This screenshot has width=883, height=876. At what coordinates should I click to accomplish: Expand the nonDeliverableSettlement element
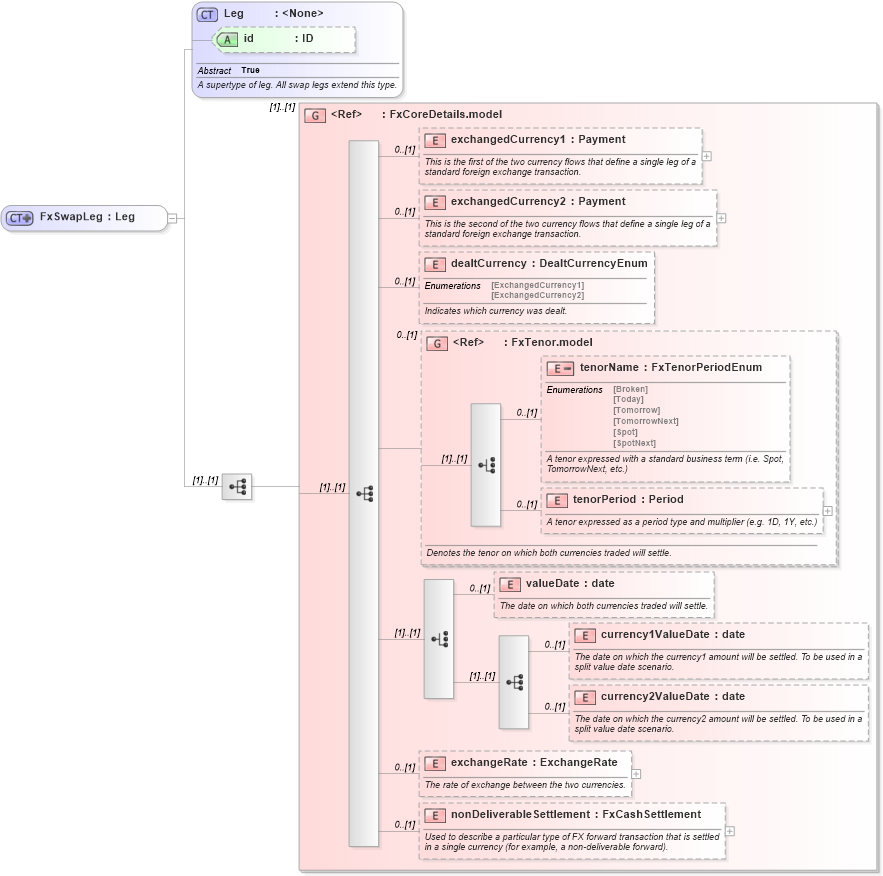point(730,831)
